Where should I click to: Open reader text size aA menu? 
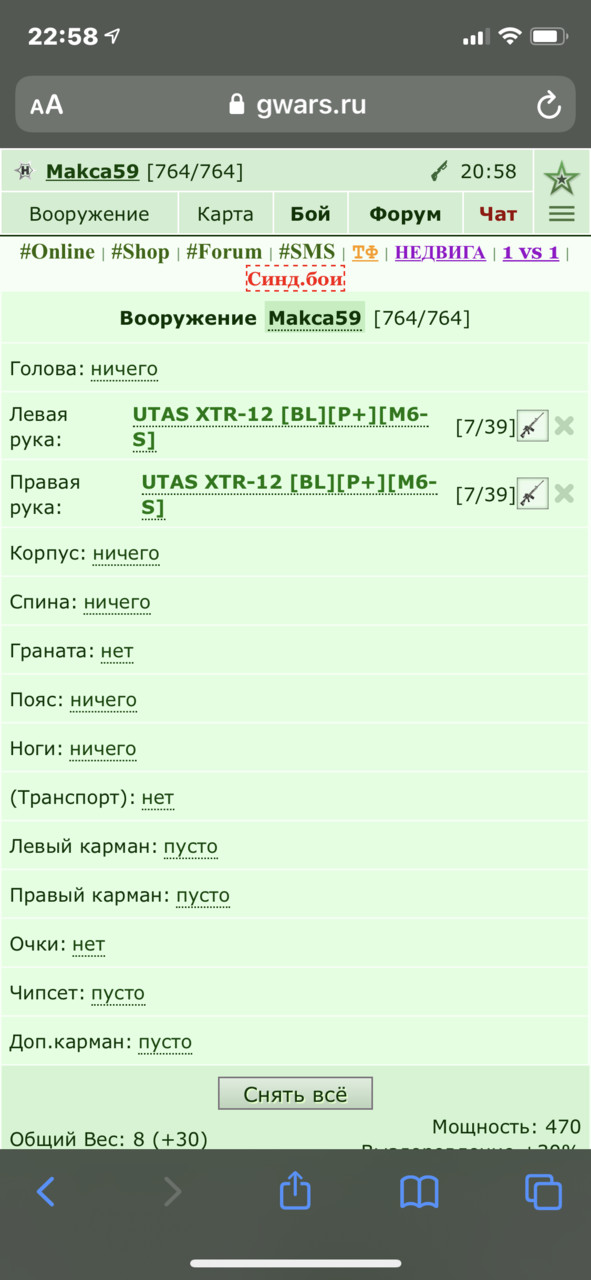pyautogui.click(x=46, y=105)
